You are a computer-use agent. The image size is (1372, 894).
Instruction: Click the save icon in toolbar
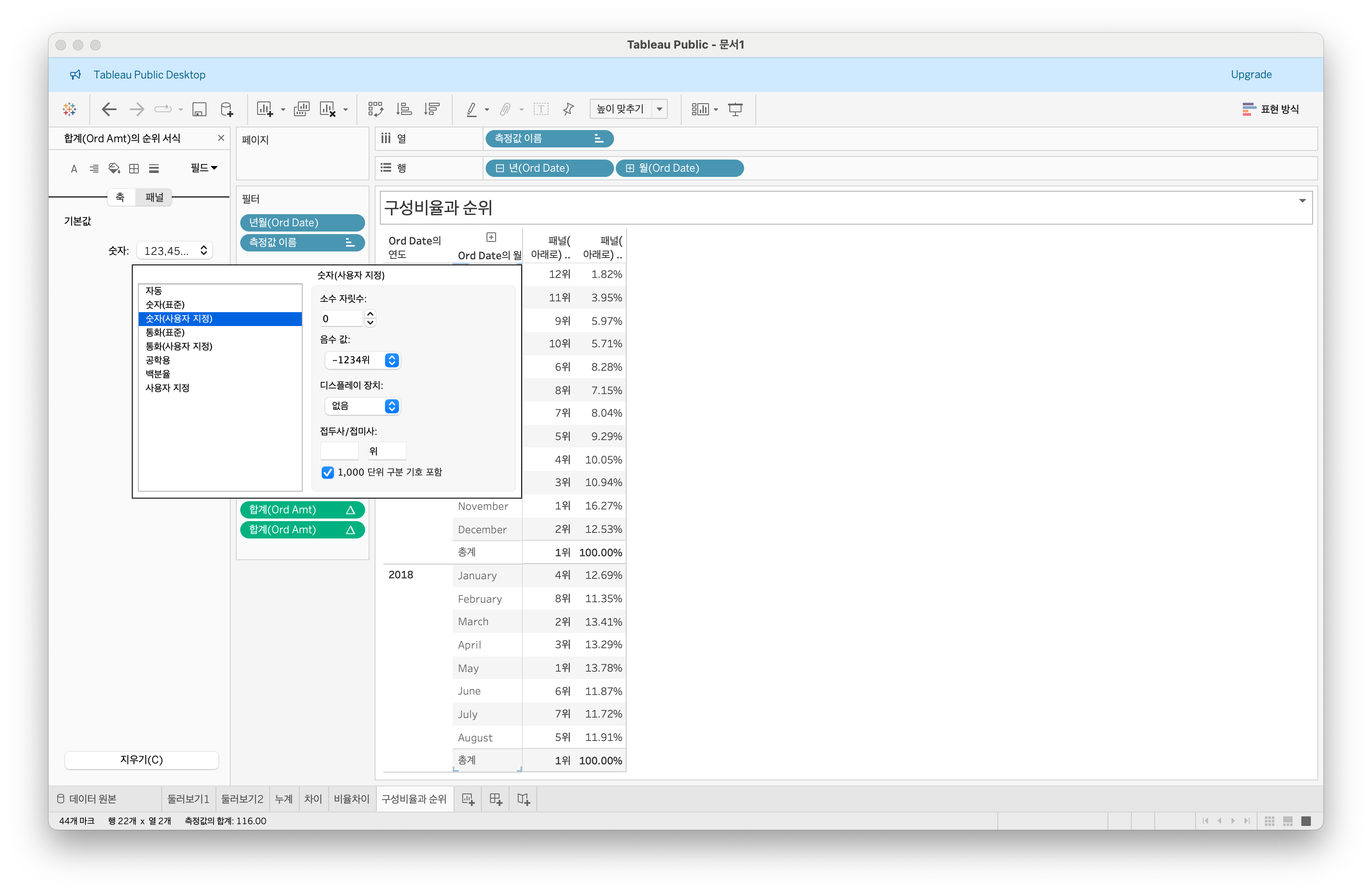[199, 109]
